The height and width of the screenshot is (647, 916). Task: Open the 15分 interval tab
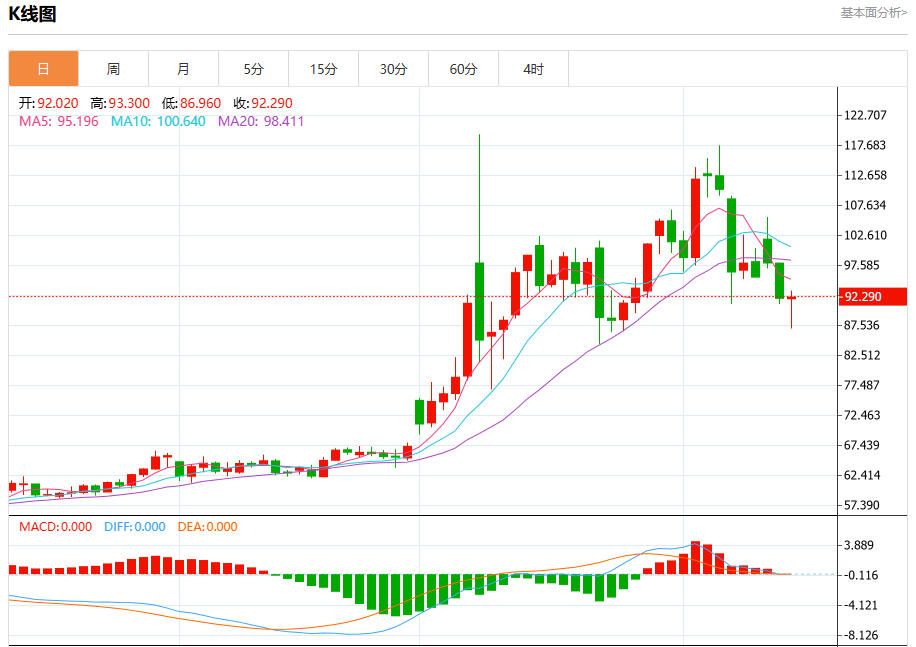point(324,69)
